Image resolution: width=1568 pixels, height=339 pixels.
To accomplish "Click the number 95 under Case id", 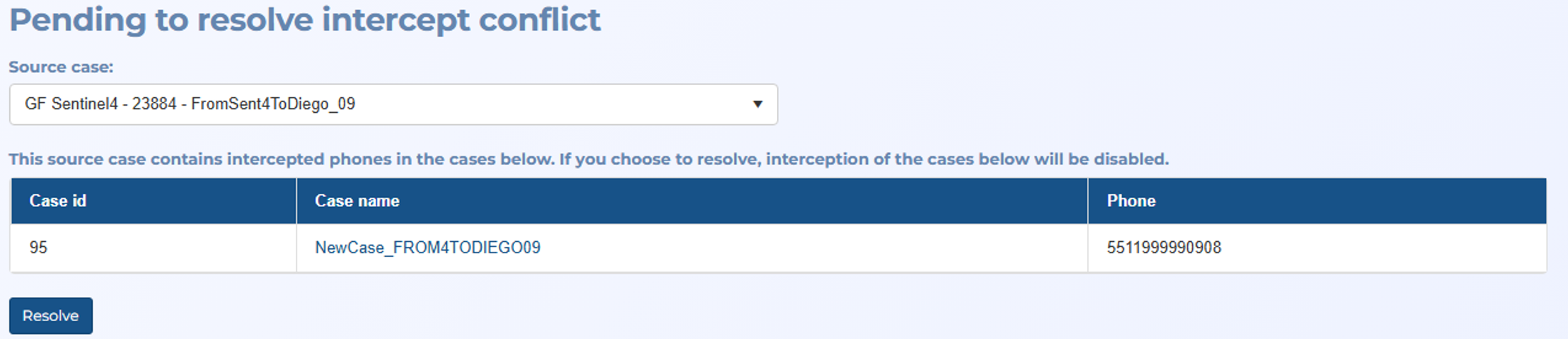I will click(x=39, y=248).
